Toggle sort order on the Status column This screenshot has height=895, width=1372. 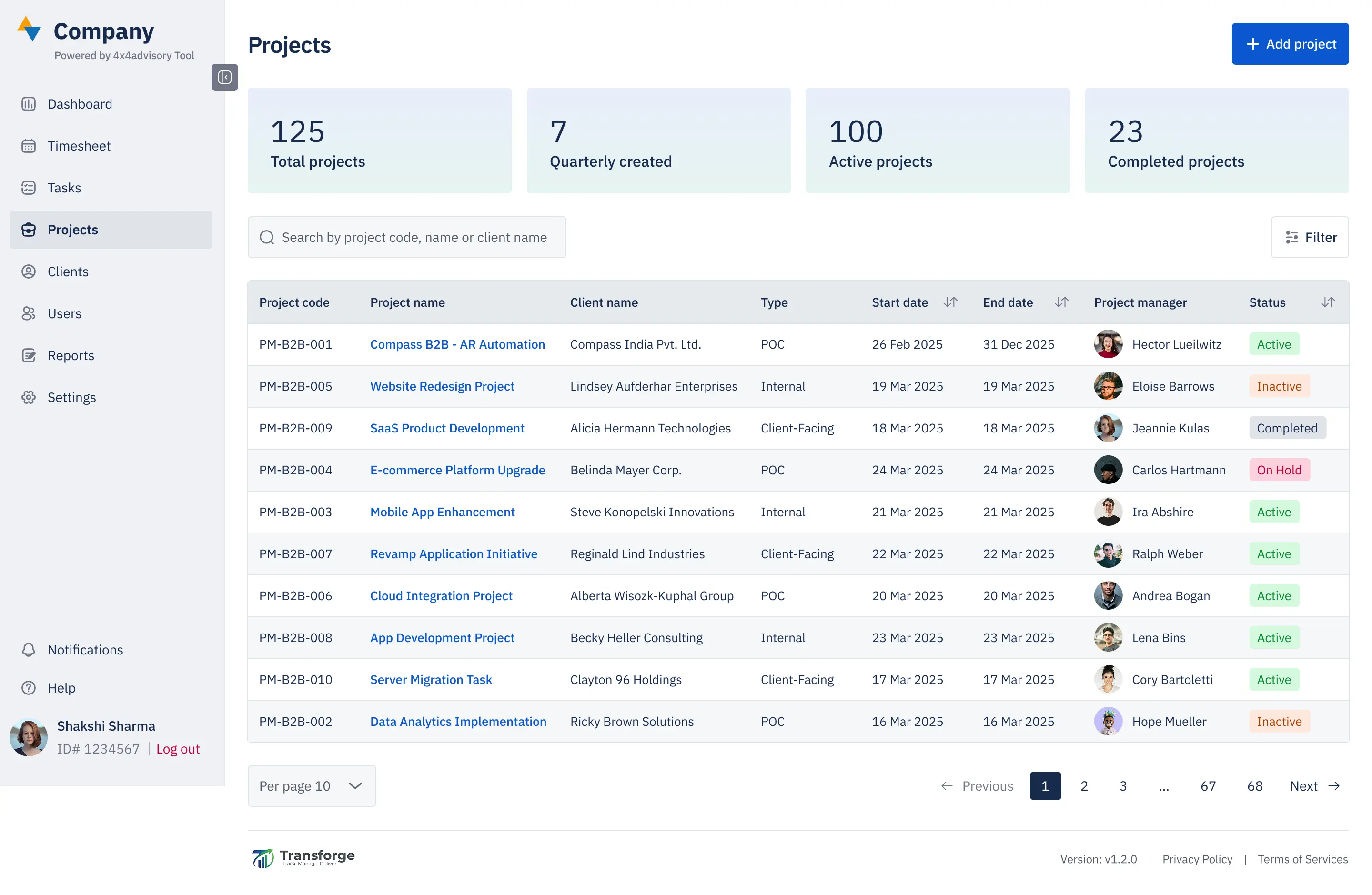tap(1329, 302)
